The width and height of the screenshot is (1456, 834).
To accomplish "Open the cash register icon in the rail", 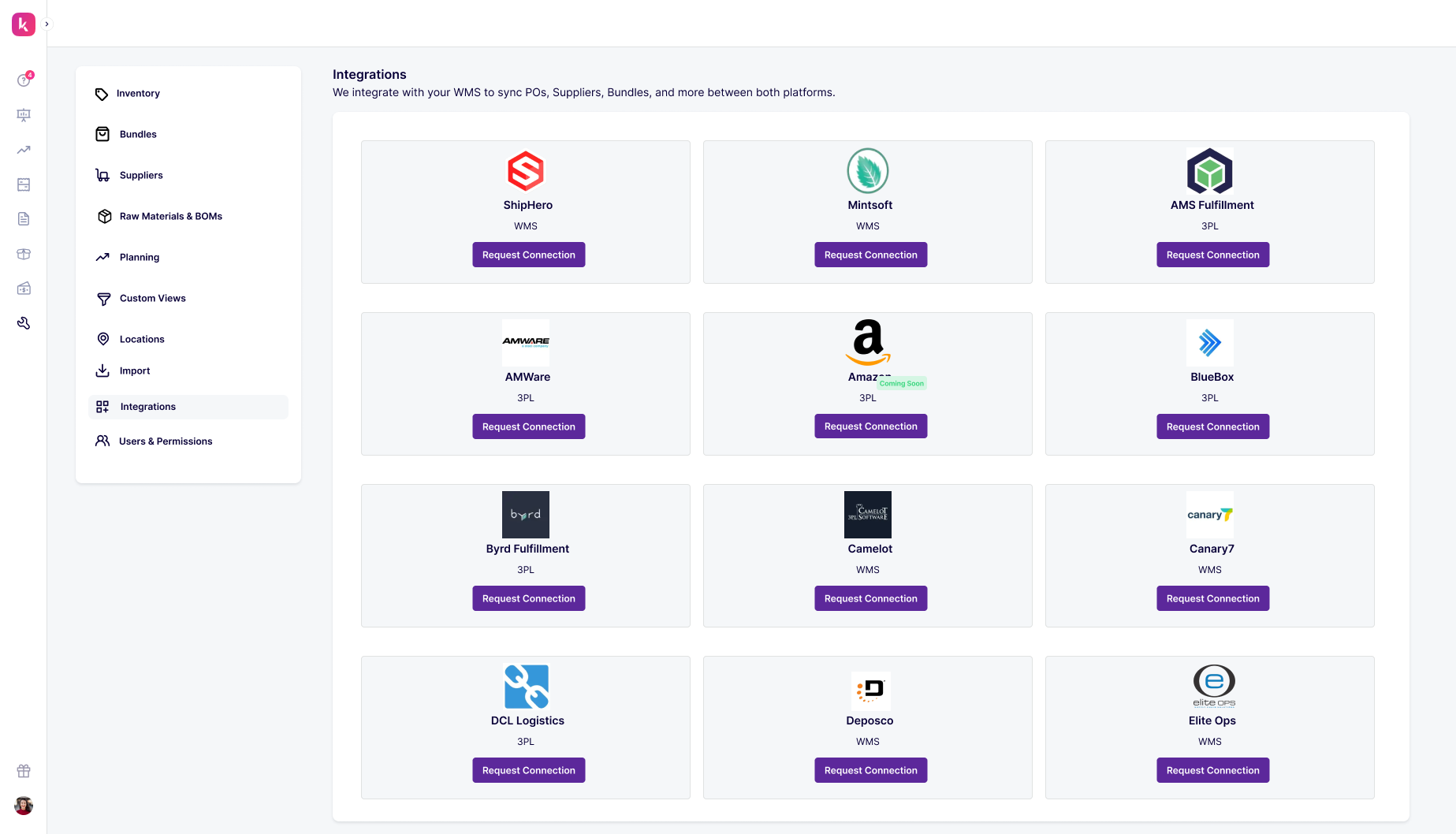I will click(x=24, y=289).
